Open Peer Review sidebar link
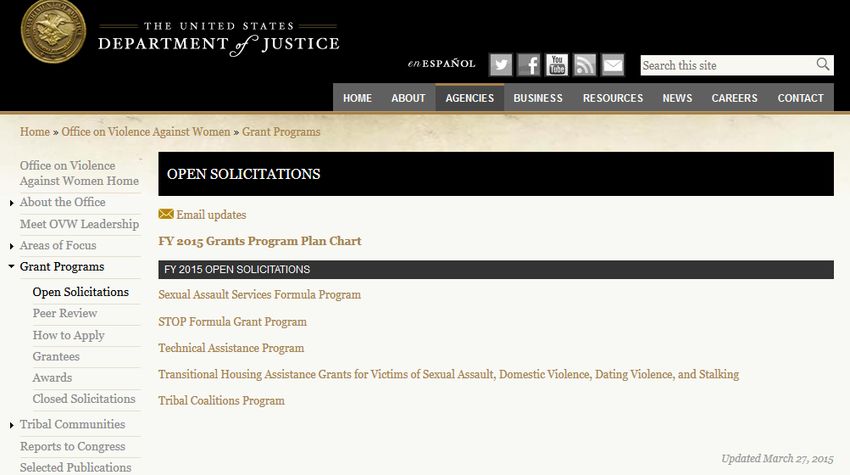 click(x=65, y=313)
